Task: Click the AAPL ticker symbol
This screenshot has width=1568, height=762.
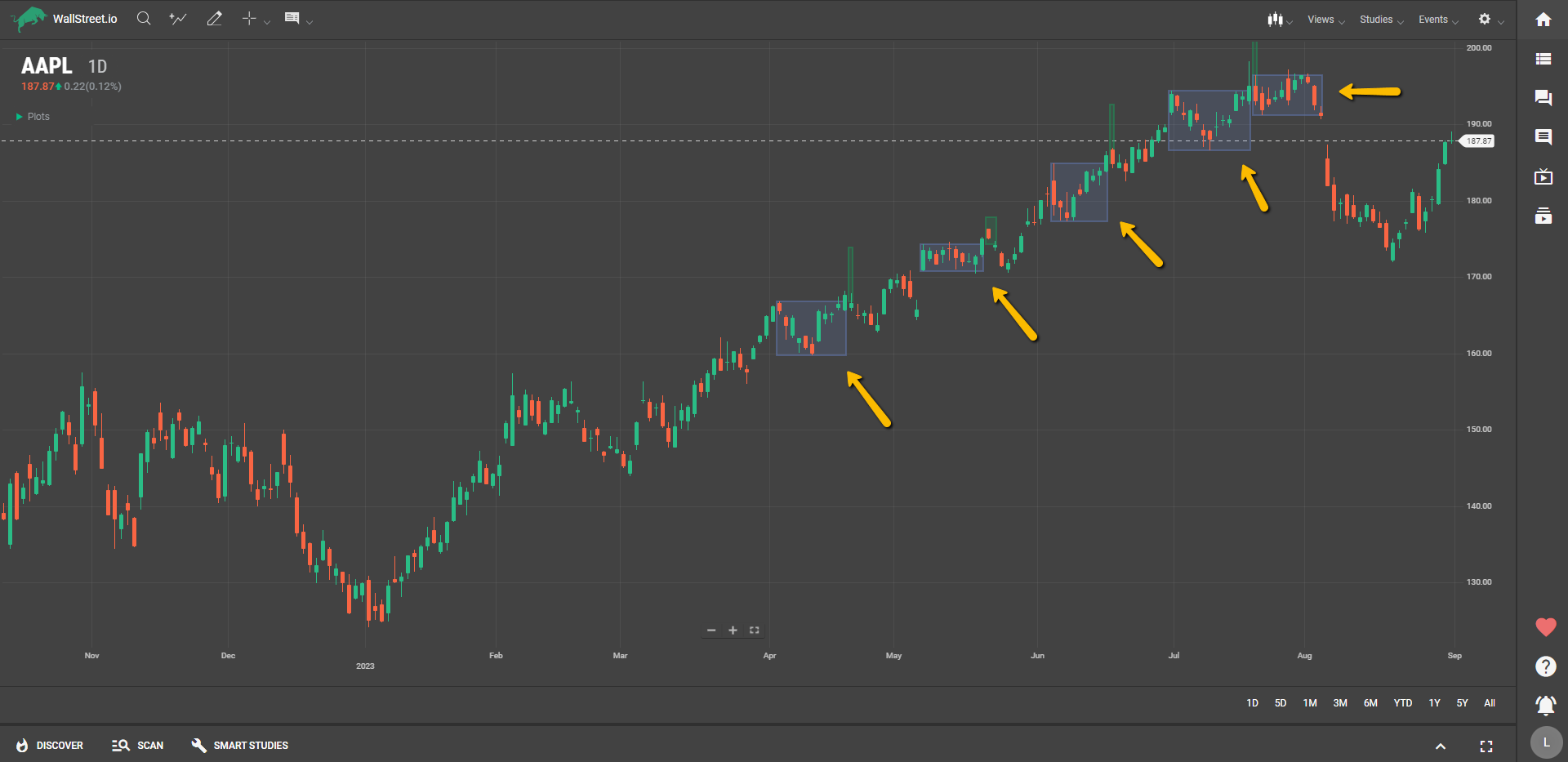Action: (x=47, y=65)
